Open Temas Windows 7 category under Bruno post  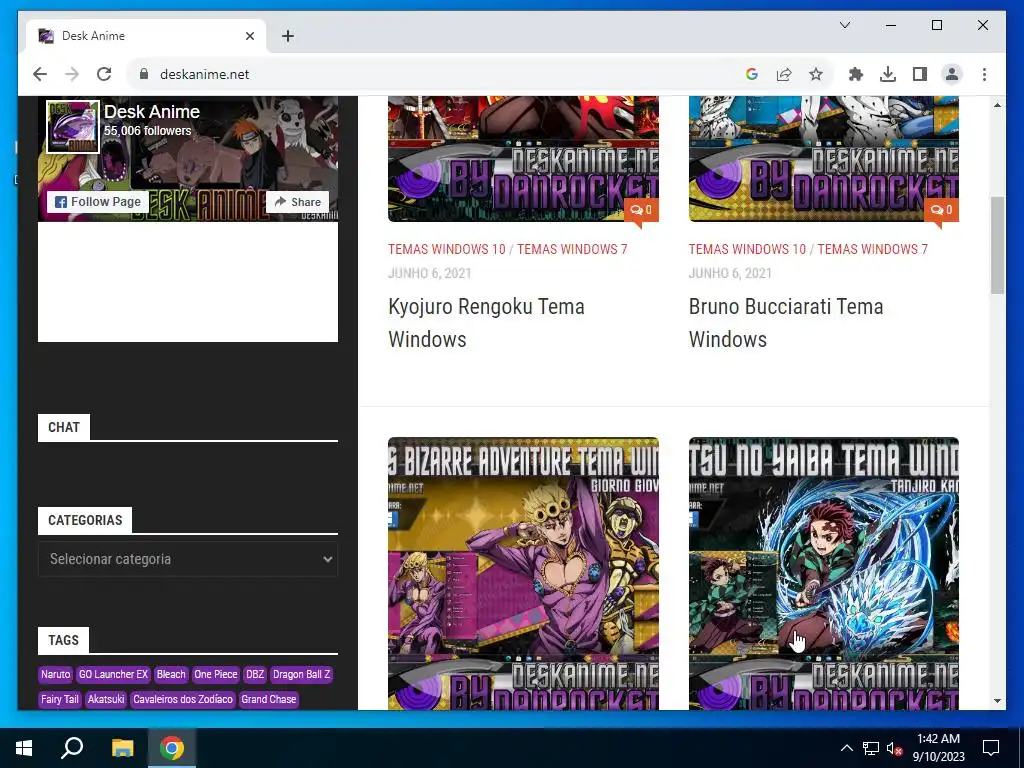point(872,249)
